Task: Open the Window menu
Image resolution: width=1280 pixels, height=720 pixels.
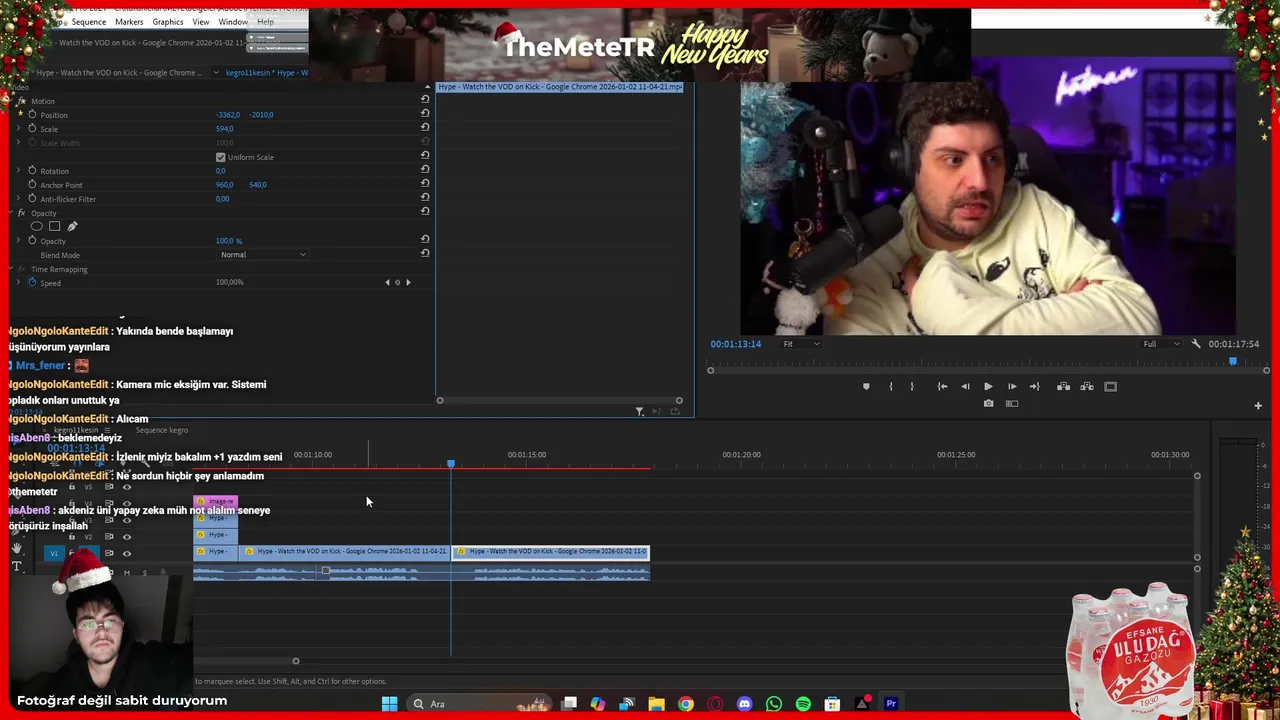Action: [x=233, y=22]
